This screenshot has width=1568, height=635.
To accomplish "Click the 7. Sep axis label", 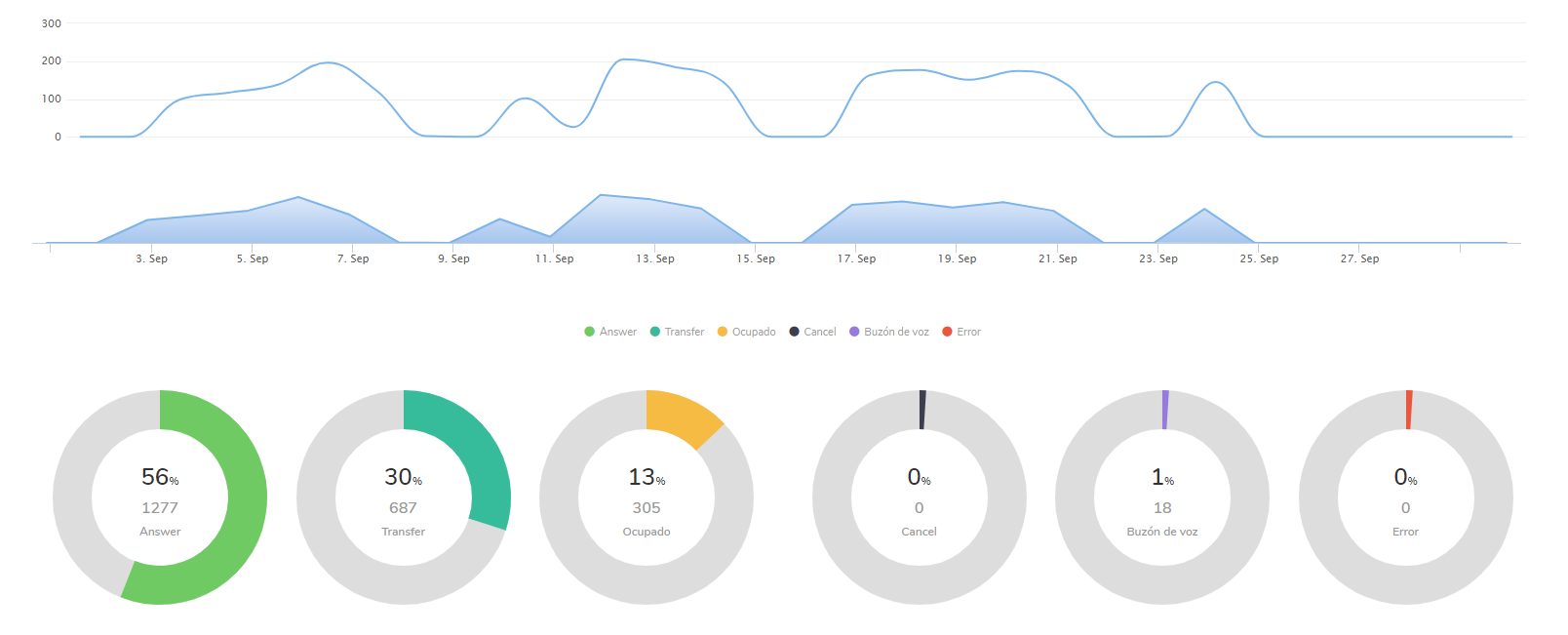I will pos(353,258).
